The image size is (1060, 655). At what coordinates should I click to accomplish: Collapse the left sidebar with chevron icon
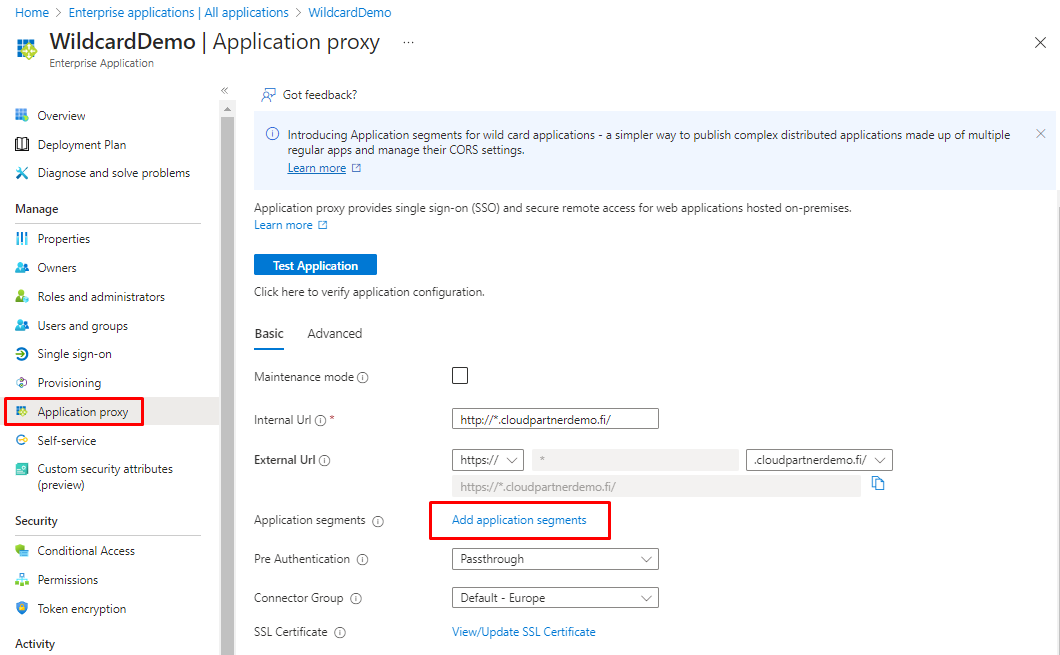[225, 90]
